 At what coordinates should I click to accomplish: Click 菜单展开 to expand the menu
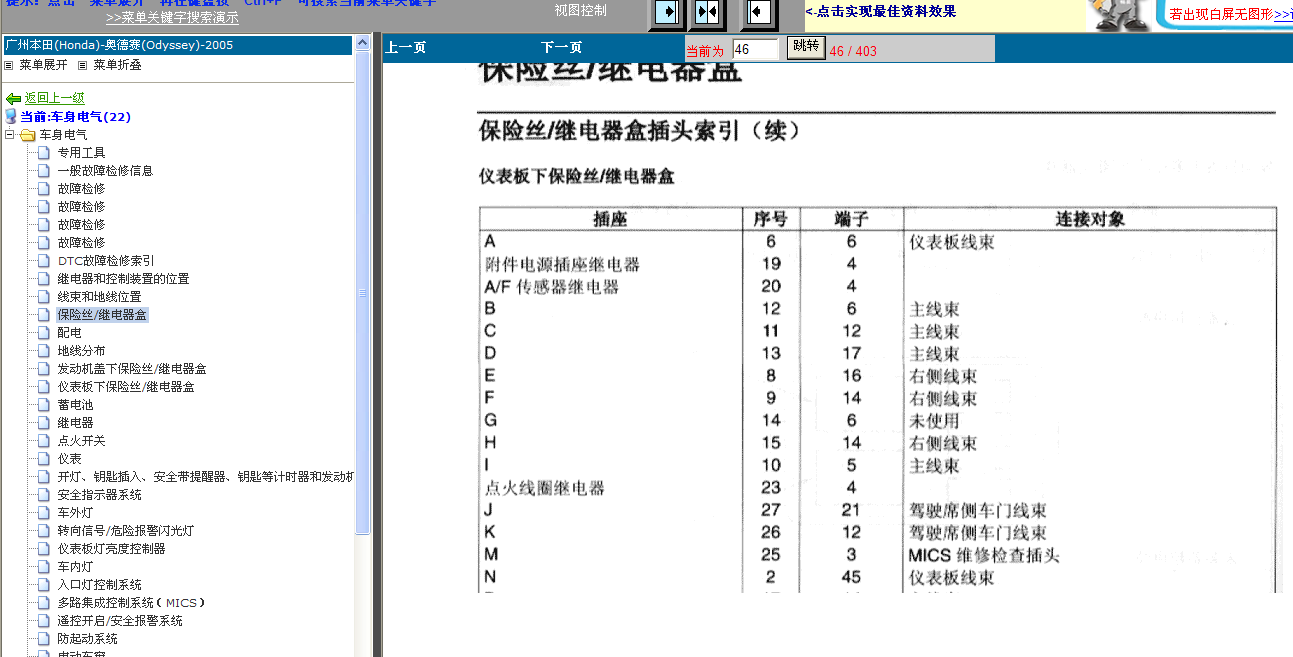pos(44,65)
